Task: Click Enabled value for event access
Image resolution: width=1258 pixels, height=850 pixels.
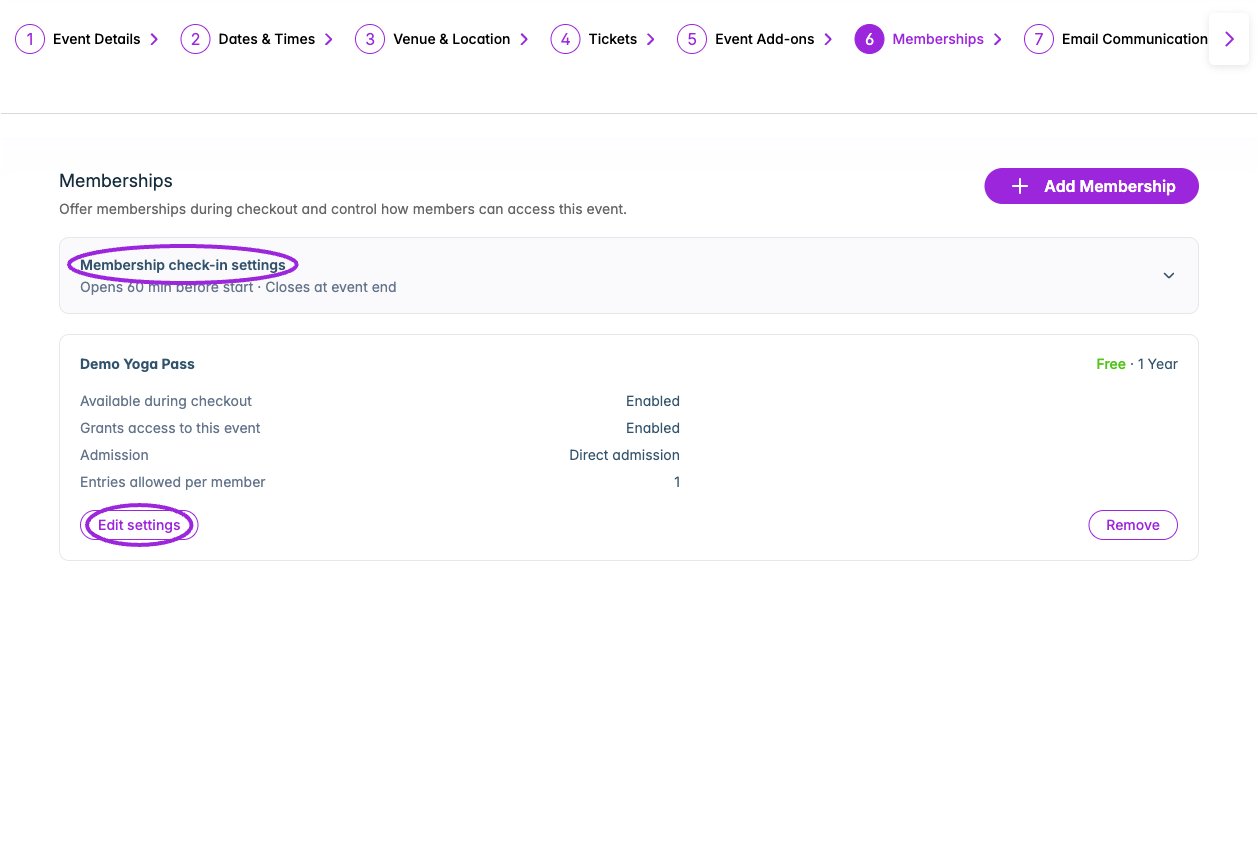Action: tap(653, 428)
